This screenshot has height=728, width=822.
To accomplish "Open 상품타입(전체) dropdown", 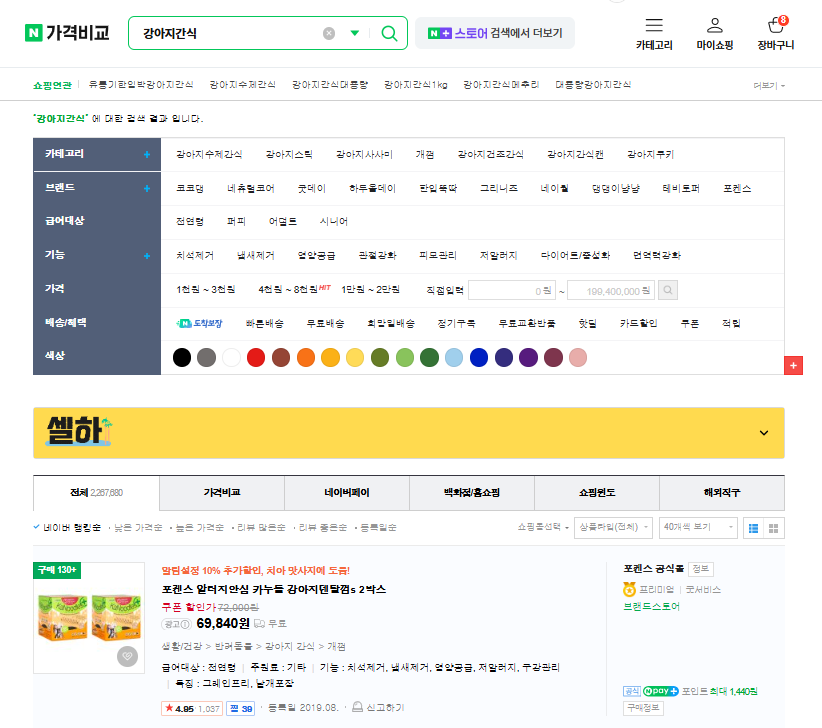I will pos(613,527).
